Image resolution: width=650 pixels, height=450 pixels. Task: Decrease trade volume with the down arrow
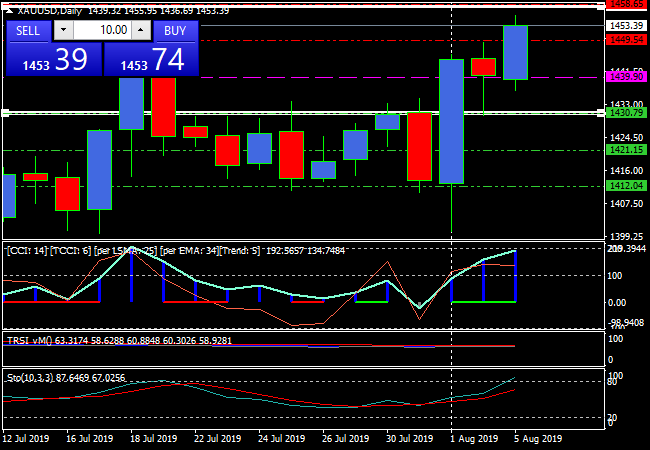tap(64, 30)
